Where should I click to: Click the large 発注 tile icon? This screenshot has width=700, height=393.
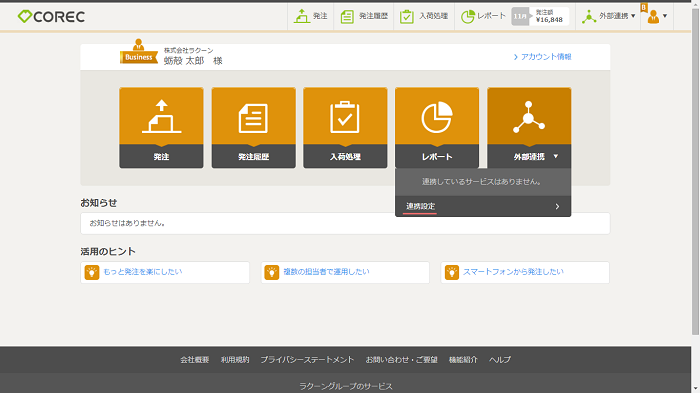pyautogui.click(x=161, y=116)
